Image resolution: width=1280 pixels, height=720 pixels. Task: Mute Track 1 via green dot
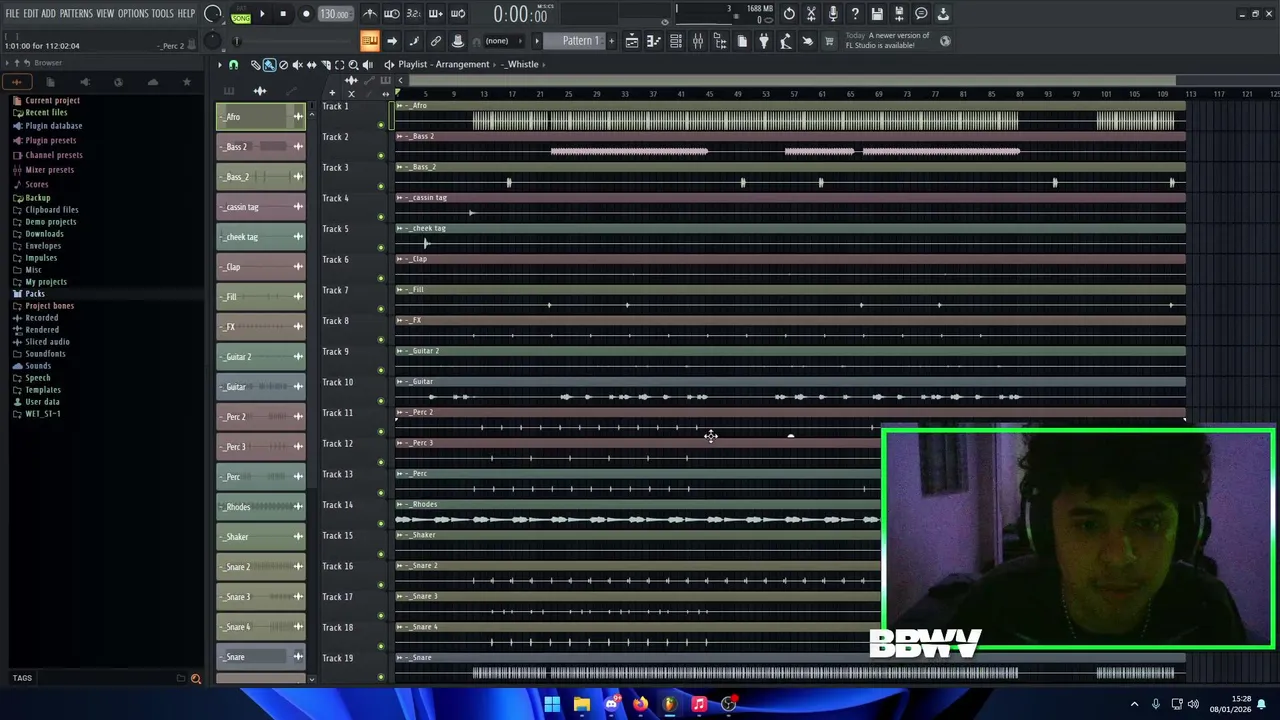[381, 125]
